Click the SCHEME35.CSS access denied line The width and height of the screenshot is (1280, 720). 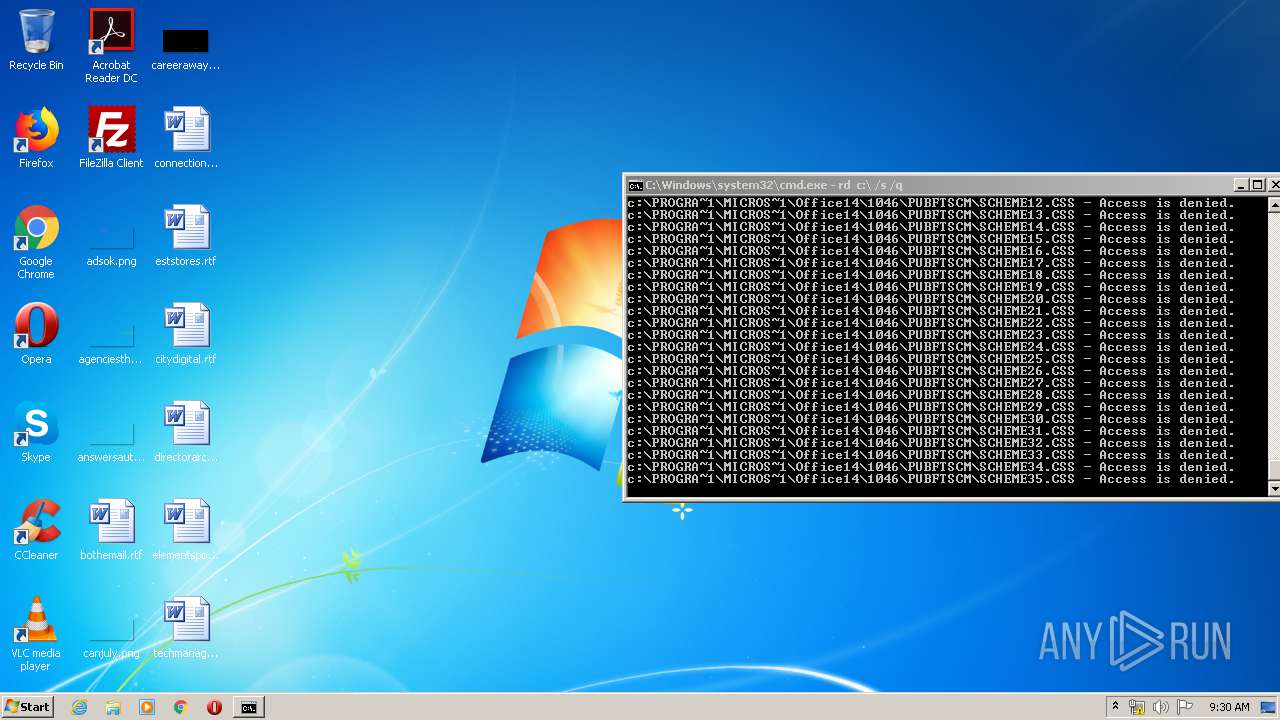pos(931,479)
